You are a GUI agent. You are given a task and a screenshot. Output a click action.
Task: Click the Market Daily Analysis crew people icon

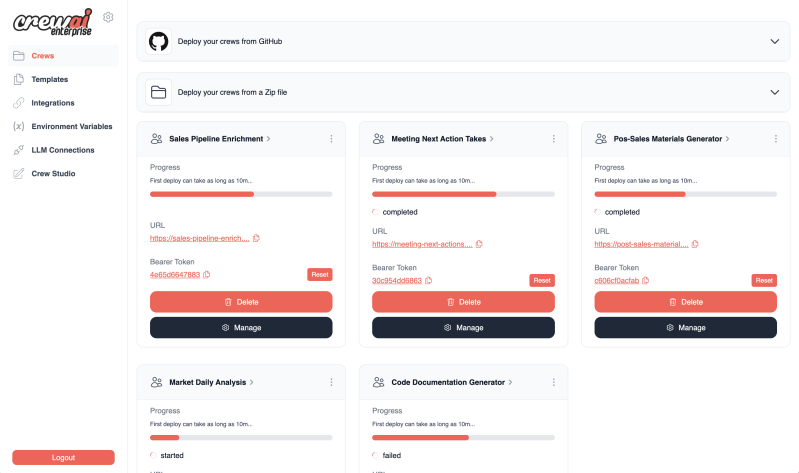[x=156, y=382]
